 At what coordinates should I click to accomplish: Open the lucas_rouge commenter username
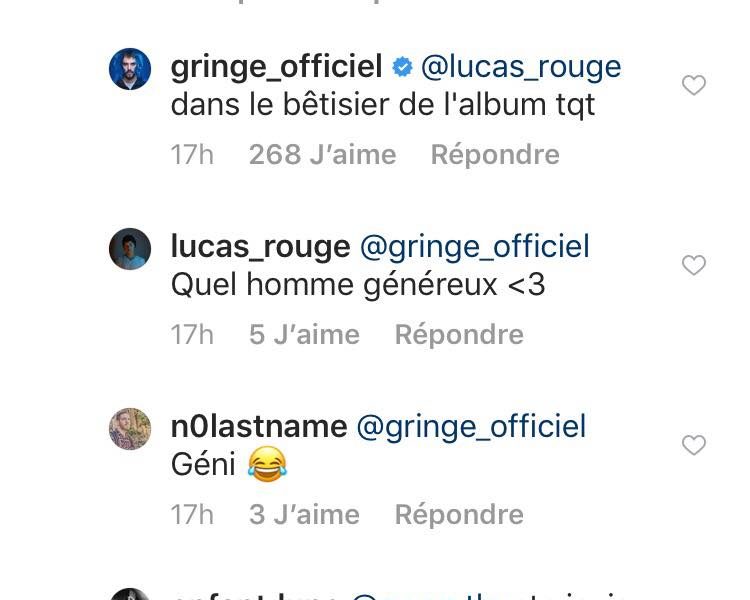click(x=260, y=247)
